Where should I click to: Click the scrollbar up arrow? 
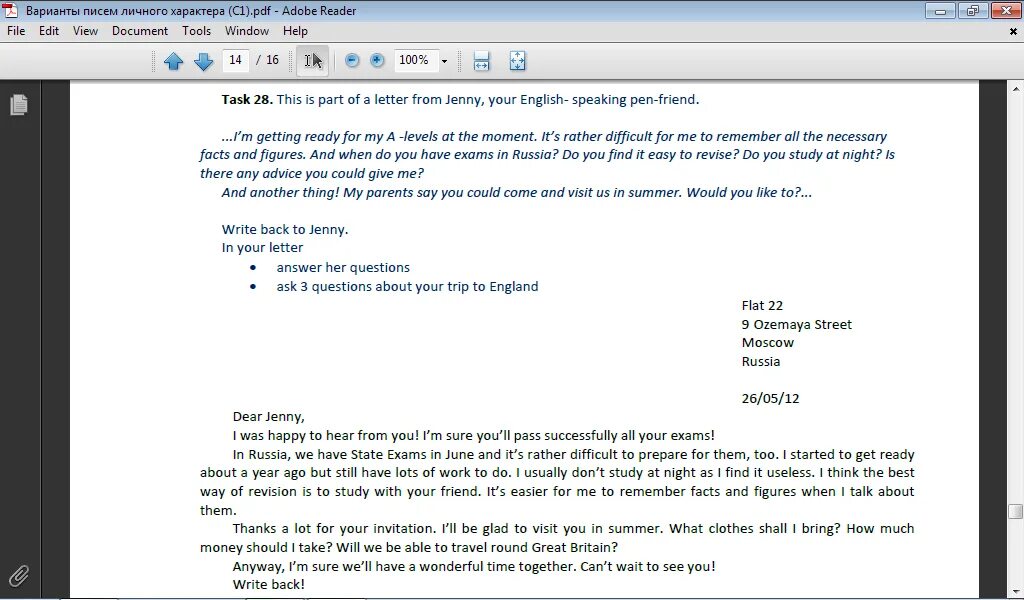point(1016,88)
